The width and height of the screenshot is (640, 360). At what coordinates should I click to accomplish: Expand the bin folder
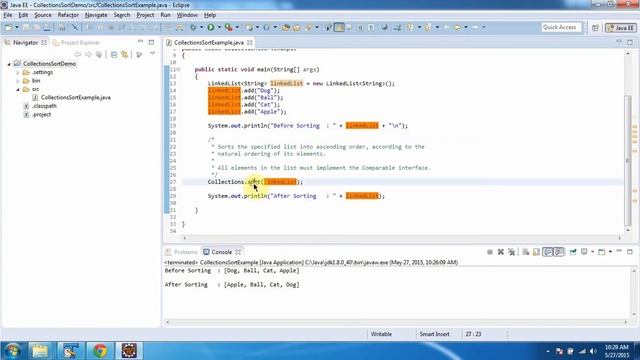18,81
